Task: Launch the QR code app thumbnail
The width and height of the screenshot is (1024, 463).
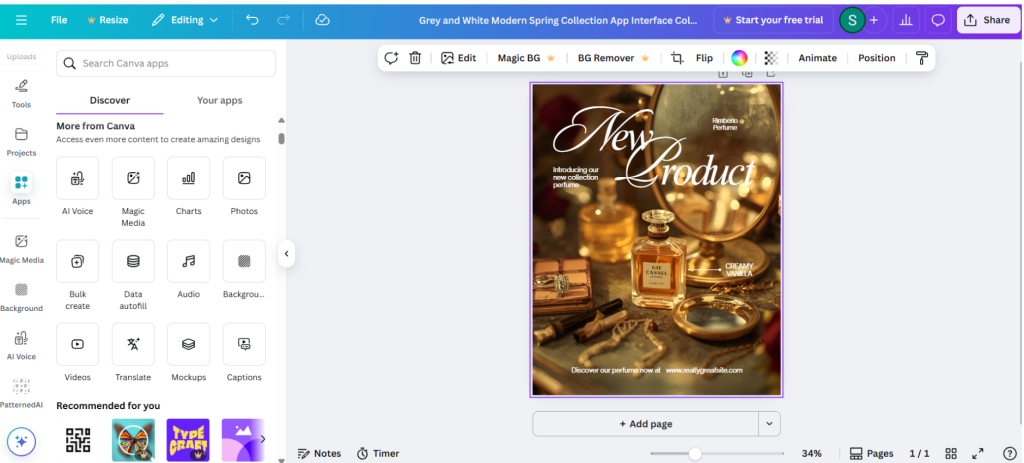Action: pyautogui.click(x=77, y=439)
